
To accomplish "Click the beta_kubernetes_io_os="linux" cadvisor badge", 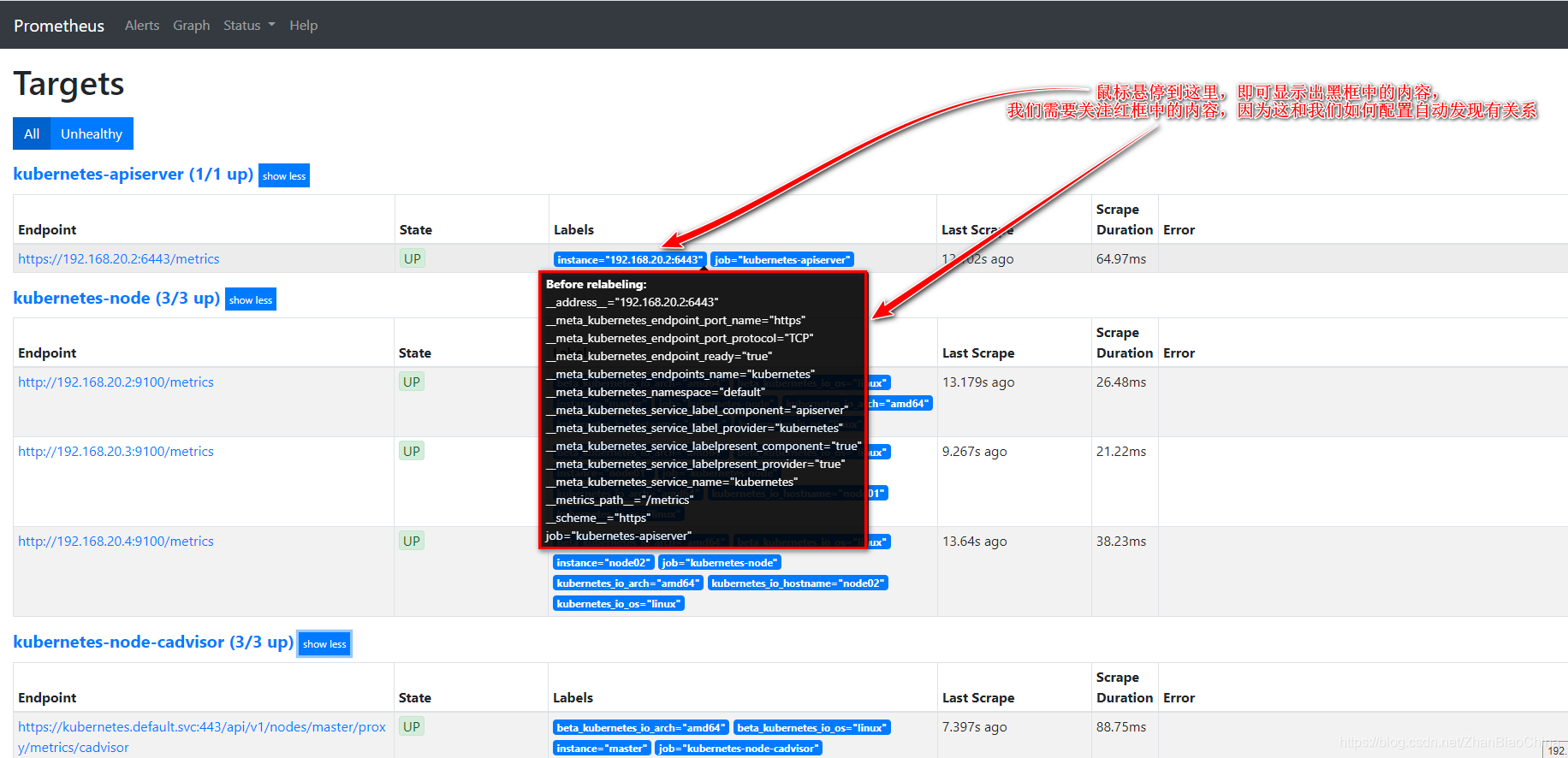I will (x=812, y=727).
